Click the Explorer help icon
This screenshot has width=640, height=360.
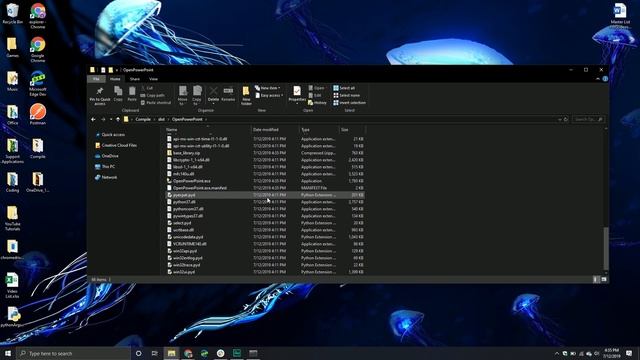click(605, 79)
